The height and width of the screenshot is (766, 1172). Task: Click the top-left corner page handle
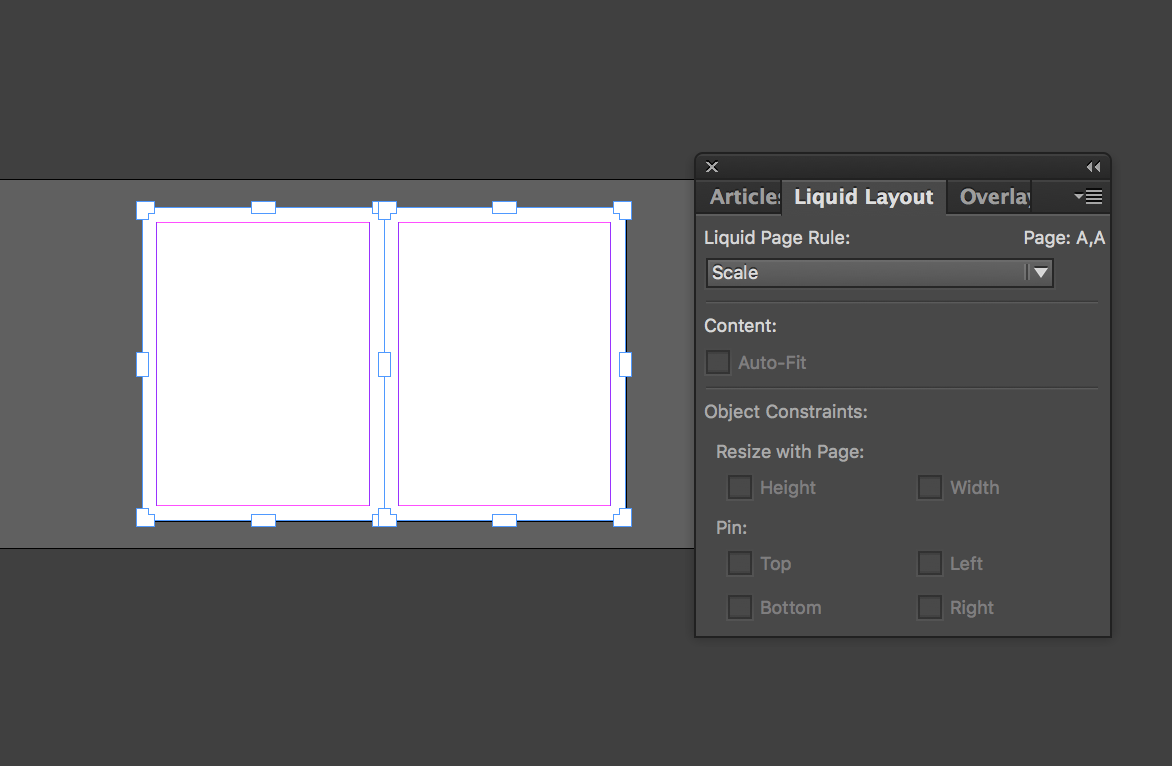tap(145, 210)
